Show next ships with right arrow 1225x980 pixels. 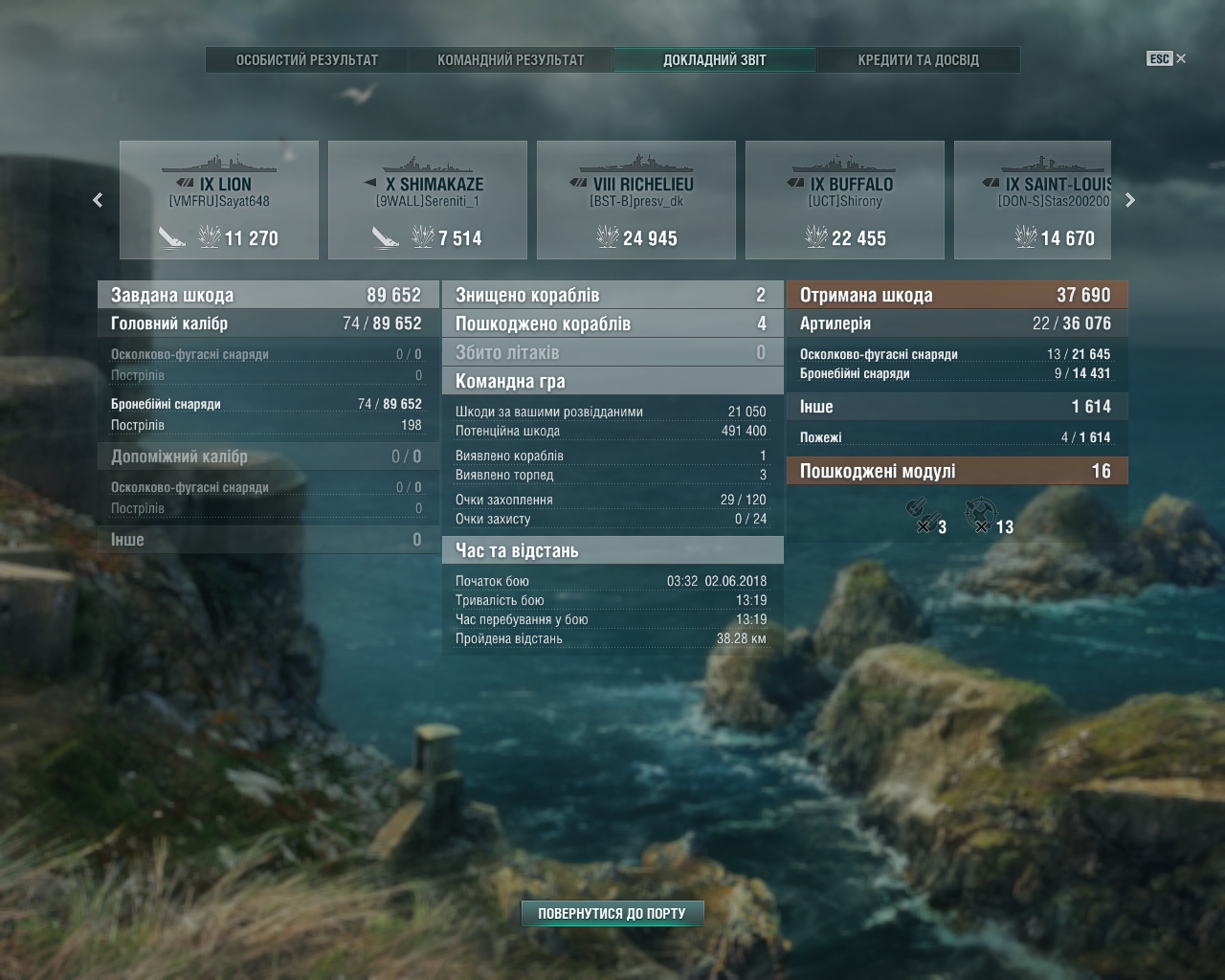1130,200
